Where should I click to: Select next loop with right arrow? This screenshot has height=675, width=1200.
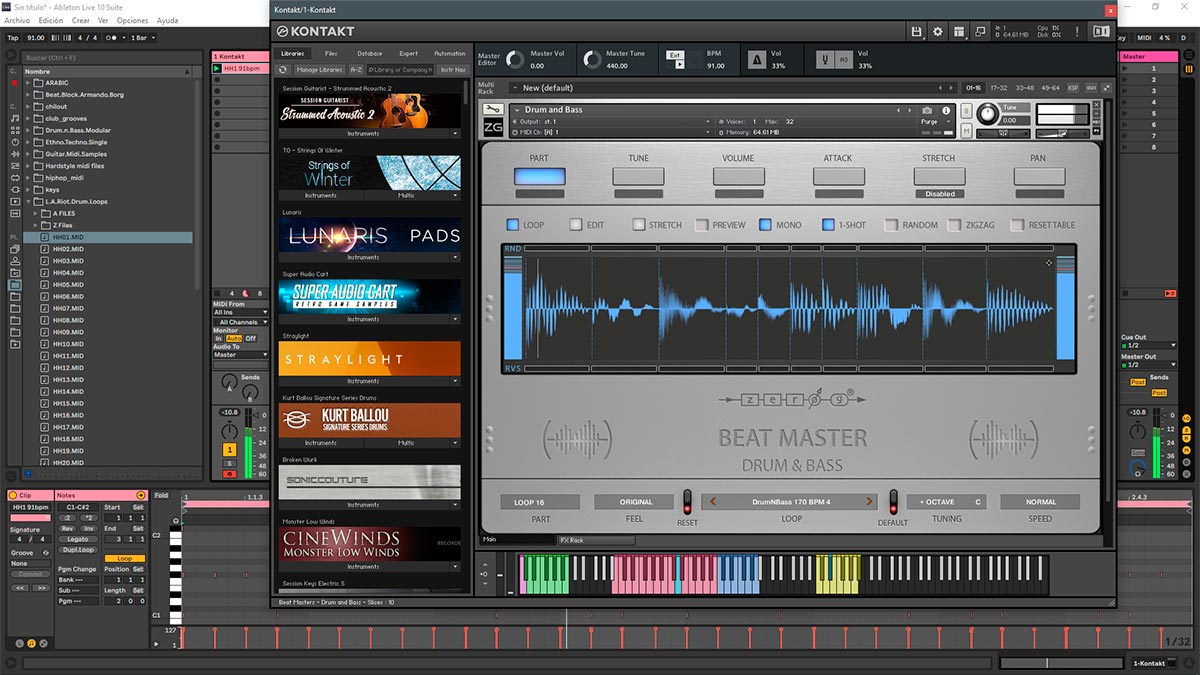click(869, 502)
